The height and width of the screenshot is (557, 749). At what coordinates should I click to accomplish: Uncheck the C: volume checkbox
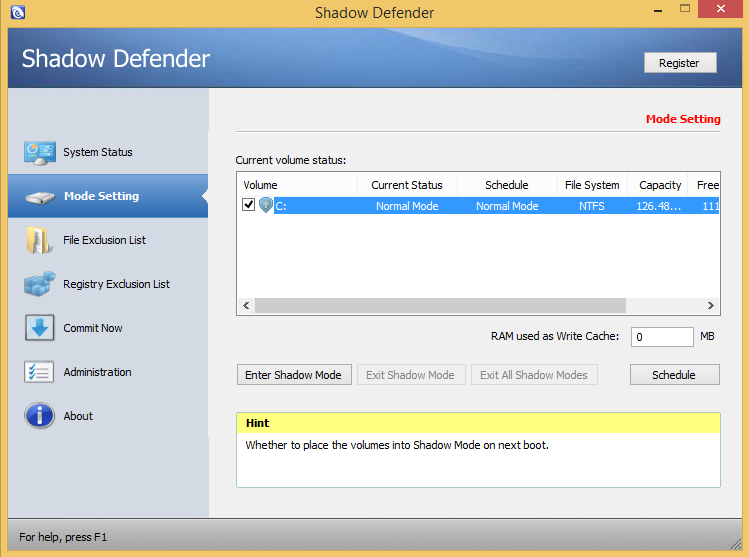(248, 205)
